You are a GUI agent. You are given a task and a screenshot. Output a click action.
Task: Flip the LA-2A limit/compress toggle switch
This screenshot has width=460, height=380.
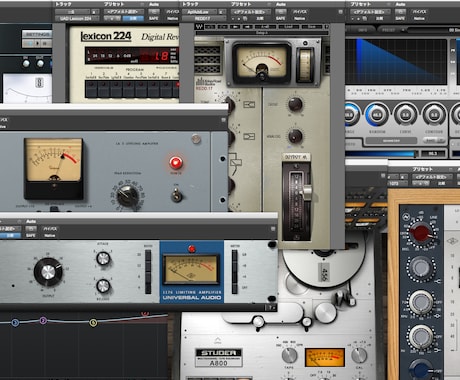tap(176, 195)
